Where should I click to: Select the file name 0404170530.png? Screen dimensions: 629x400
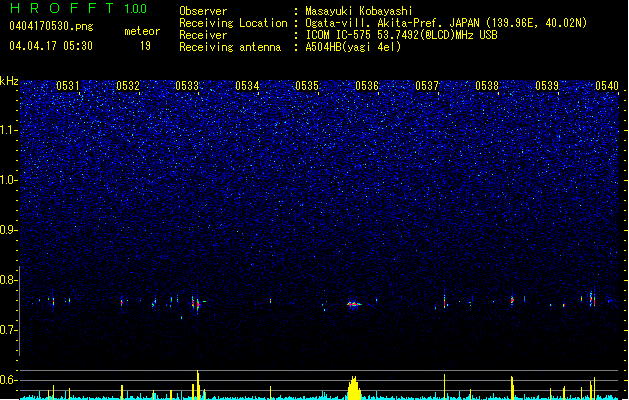tap(51, 26)
